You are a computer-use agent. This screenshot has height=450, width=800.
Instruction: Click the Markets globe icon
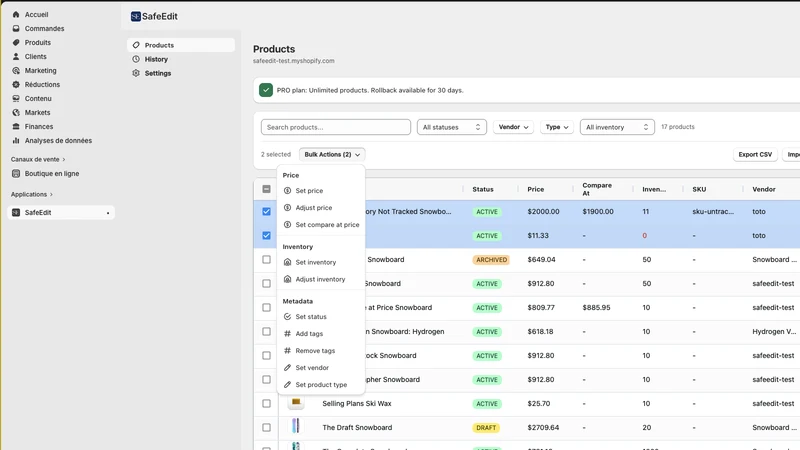(x=16, y=112)
